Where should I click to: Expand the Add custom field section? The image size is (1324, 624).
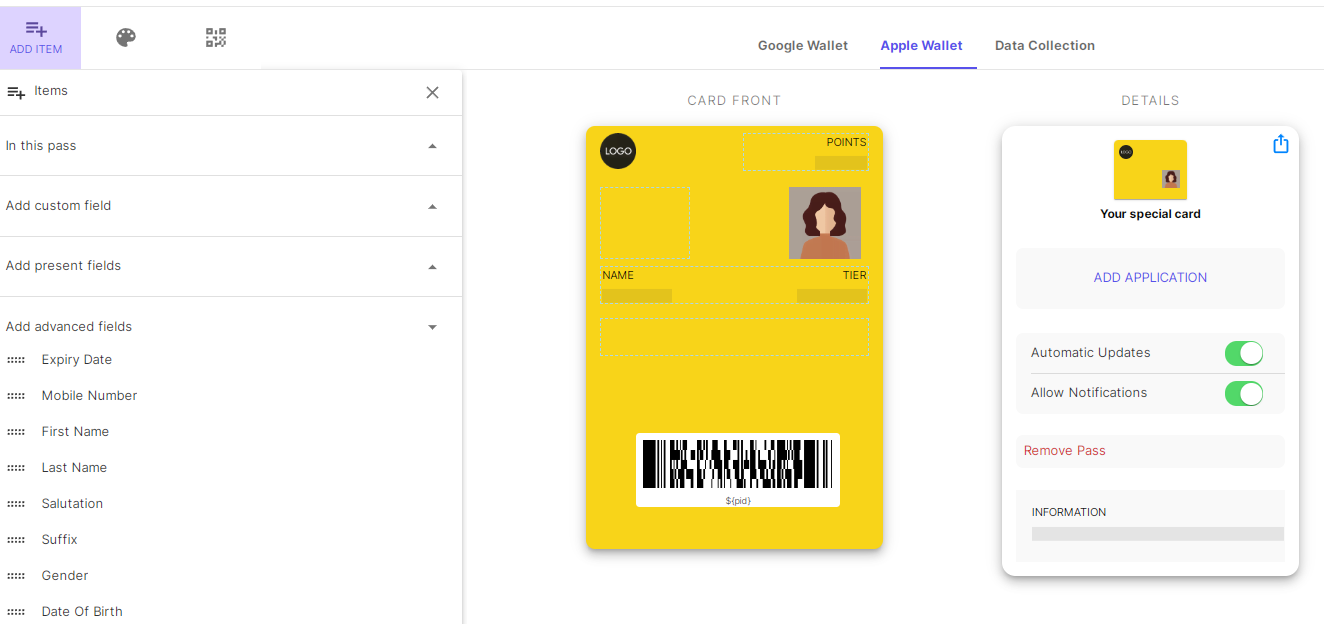tap(231, 206)
